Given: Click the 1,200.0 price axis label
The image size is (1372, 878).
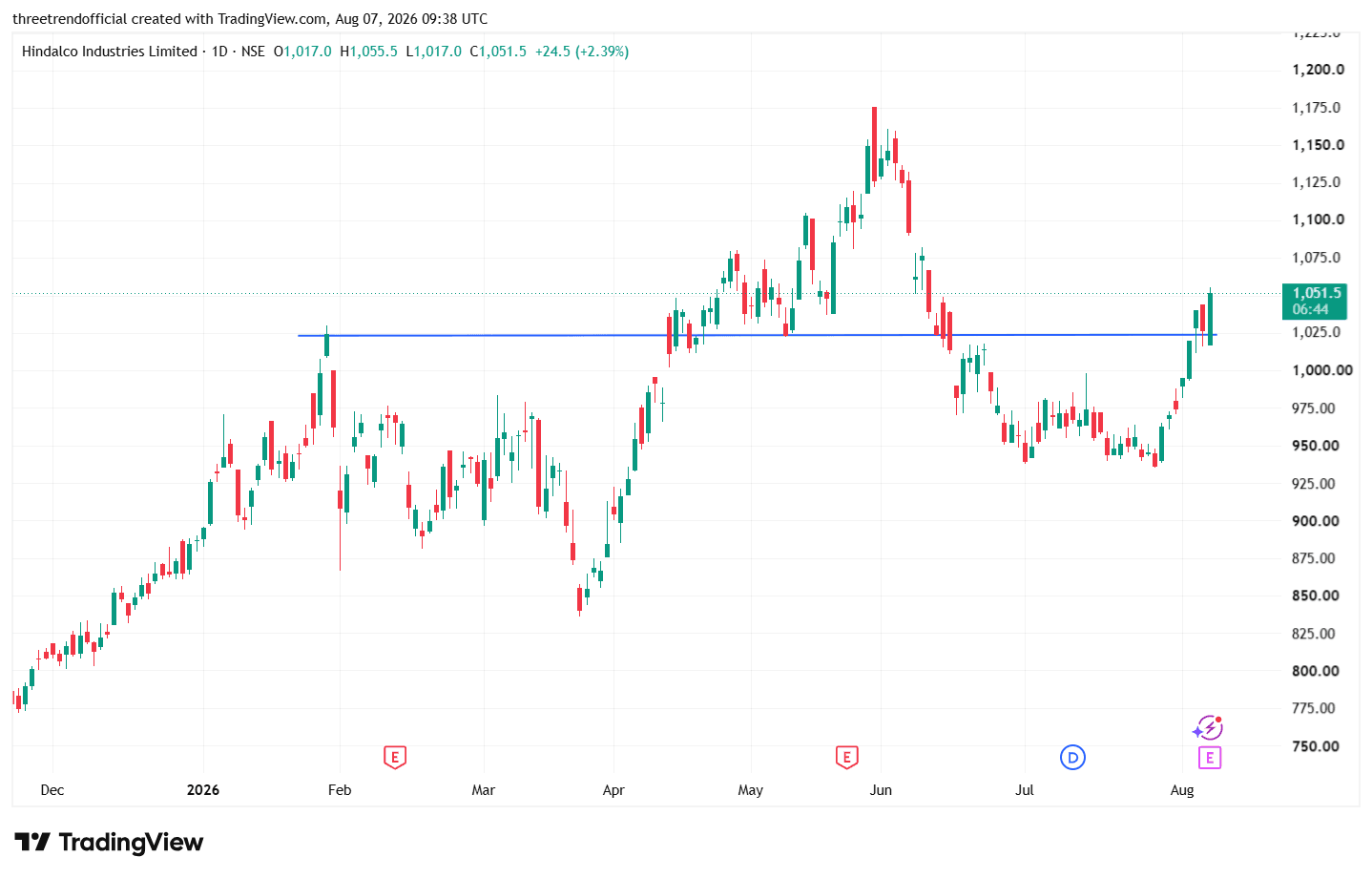Looking at the screenshot, I should coord(1318,70).
